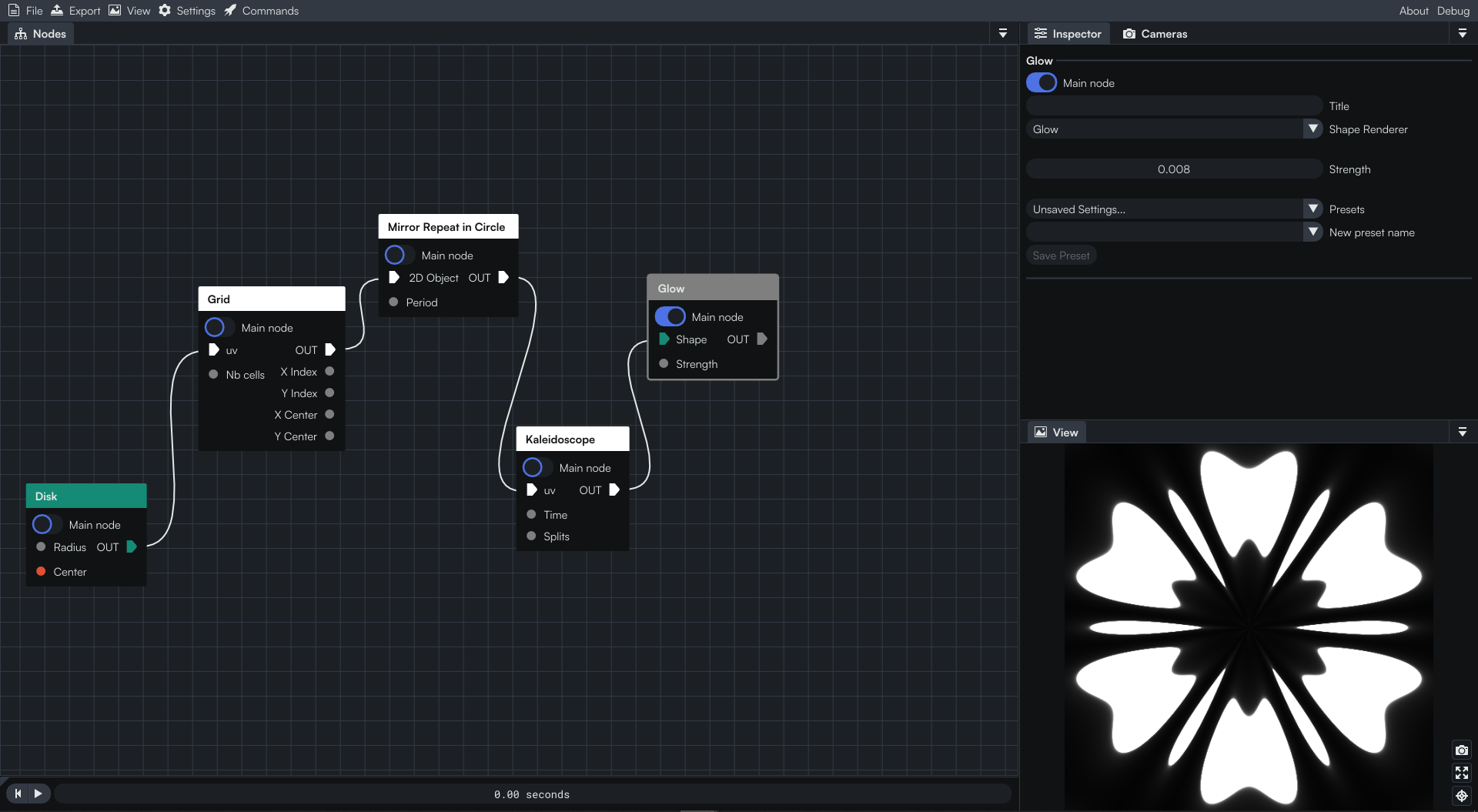Open the Export menu
1478x812 pixels.
[x=75, y=11]
